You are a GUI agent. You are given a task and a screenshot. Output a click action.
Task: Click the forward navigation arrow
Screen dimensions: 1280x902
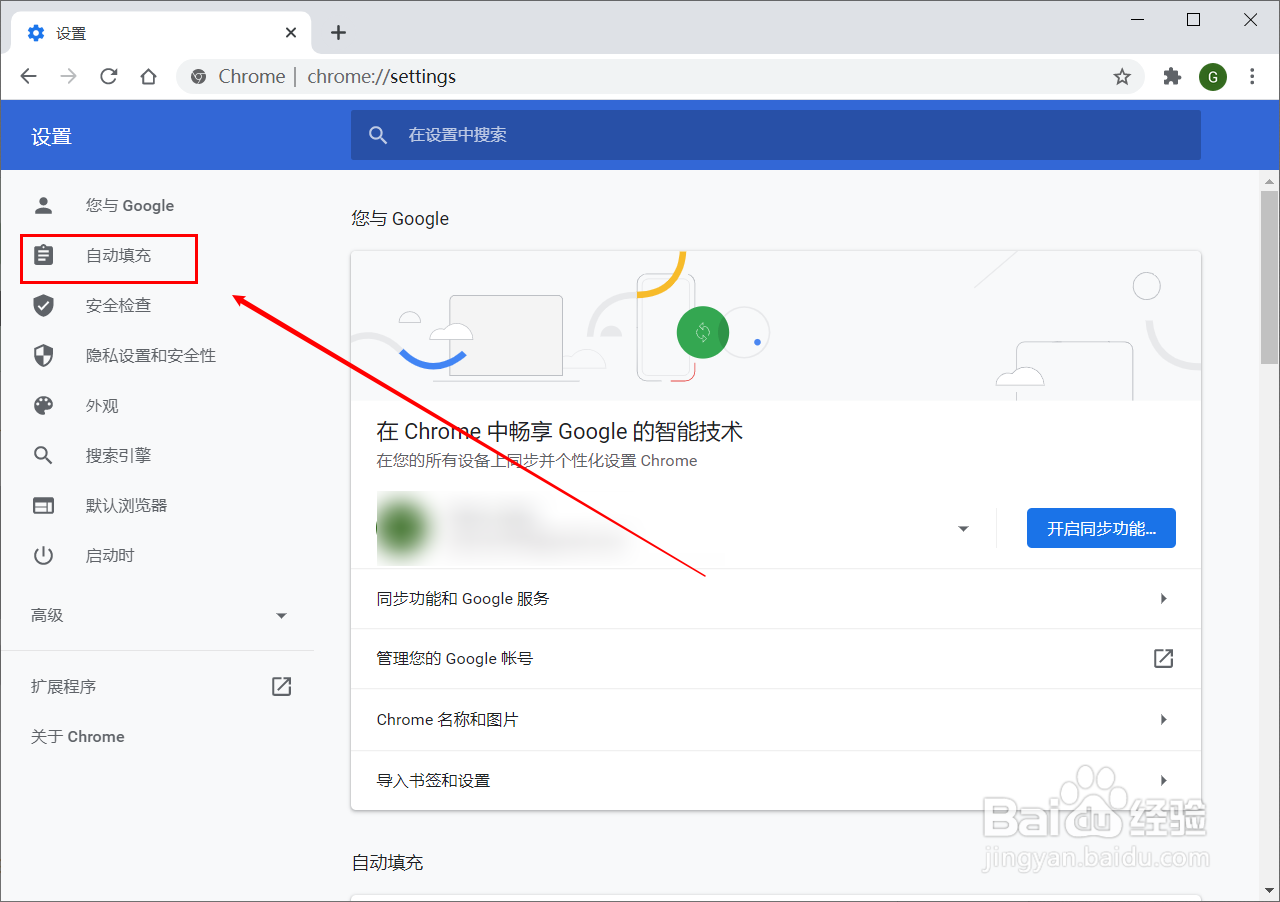click(x=68, y=77)
